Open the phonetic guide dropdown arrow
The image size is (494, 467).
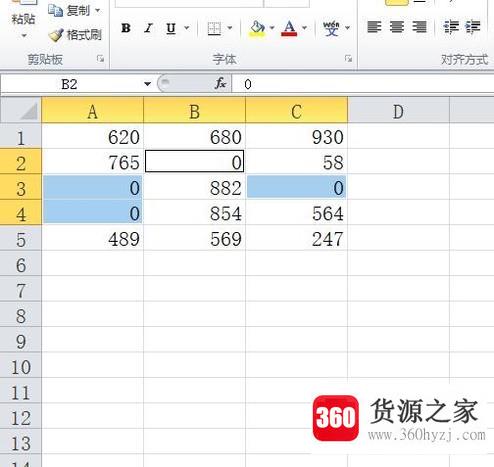pyautogui.click(x=347, y=28)
